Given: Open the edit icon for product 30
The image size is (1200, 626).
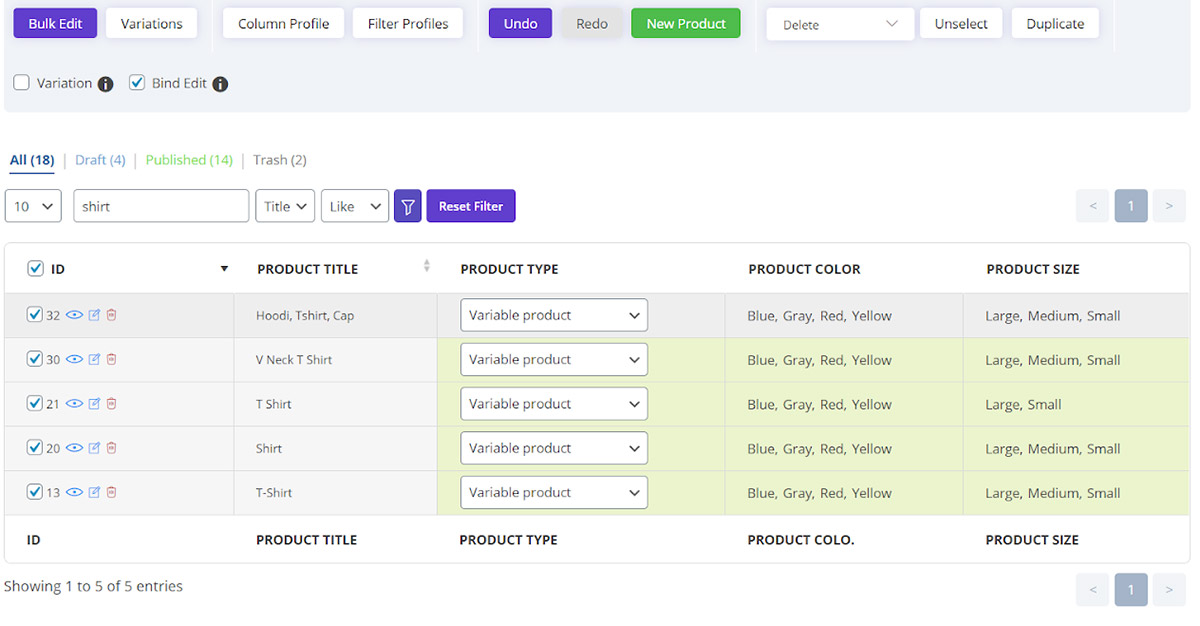Looking at the screenshot, I should (x=95, y=359).
